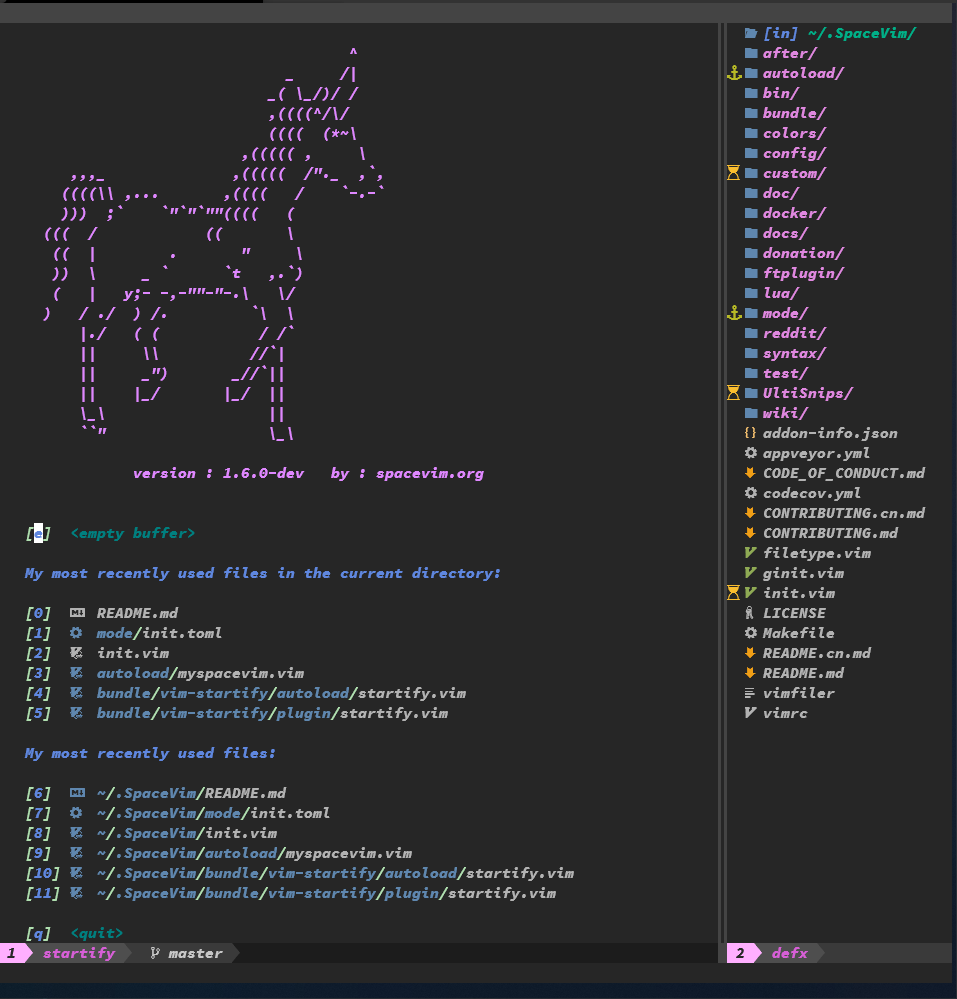Open the test/ directory
The image size is (957, 999).
tap(785, 373)
